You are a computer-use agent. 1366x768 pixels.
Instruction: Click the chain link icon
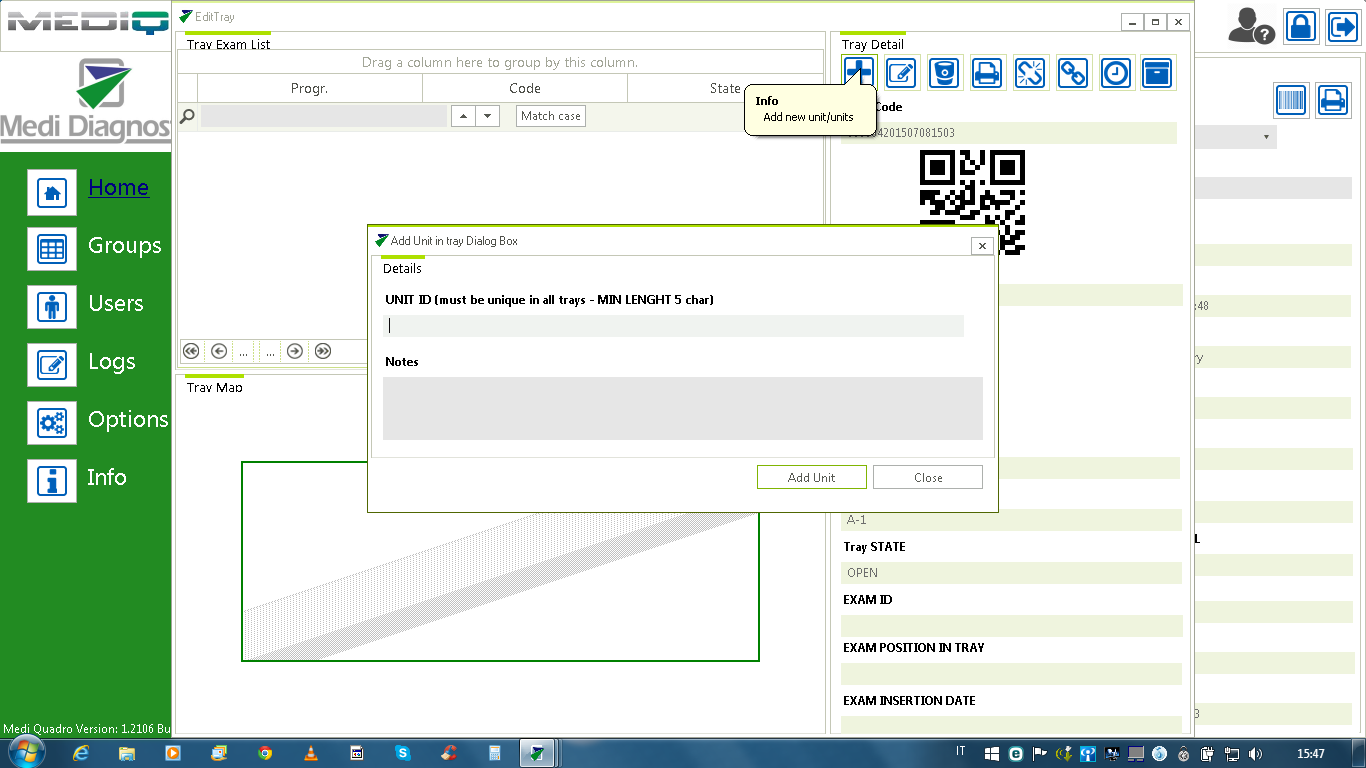tap(1074, 72)
